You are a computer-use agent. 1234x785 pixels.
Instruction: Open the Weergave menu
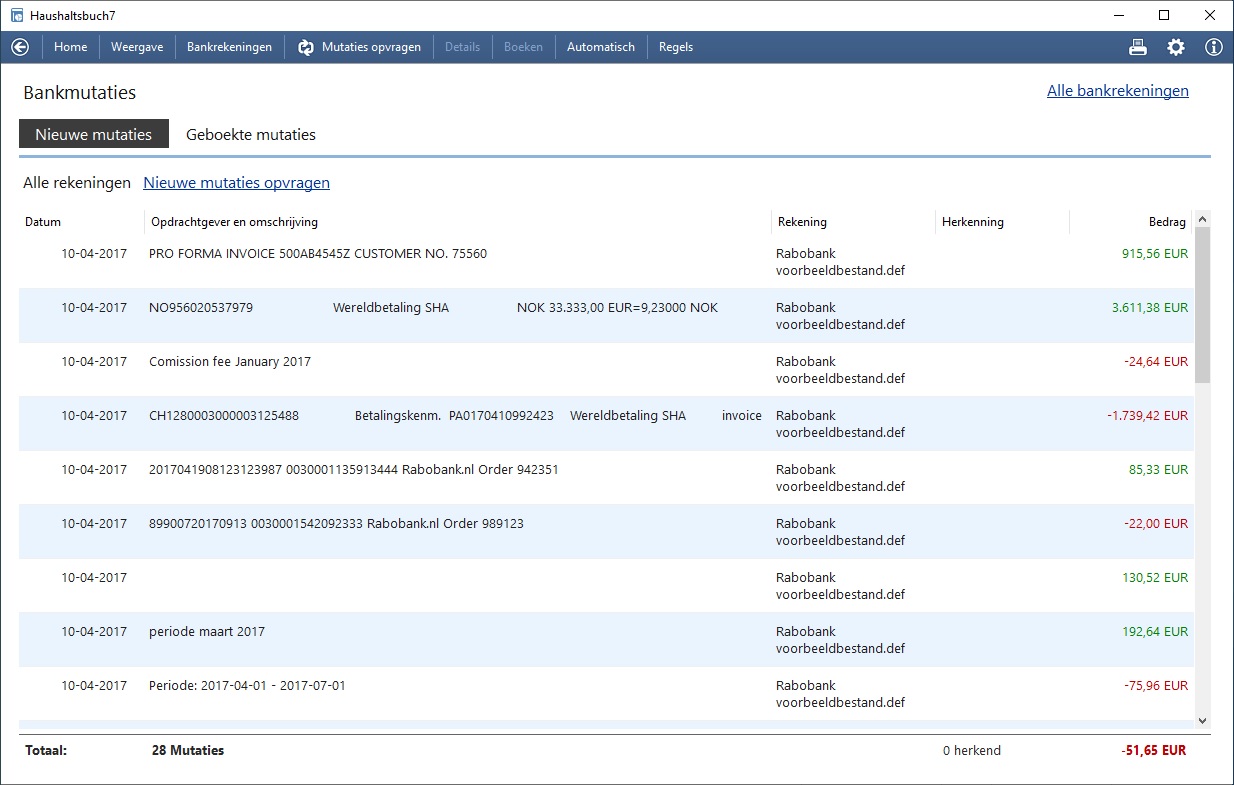[x=137, y=47]
